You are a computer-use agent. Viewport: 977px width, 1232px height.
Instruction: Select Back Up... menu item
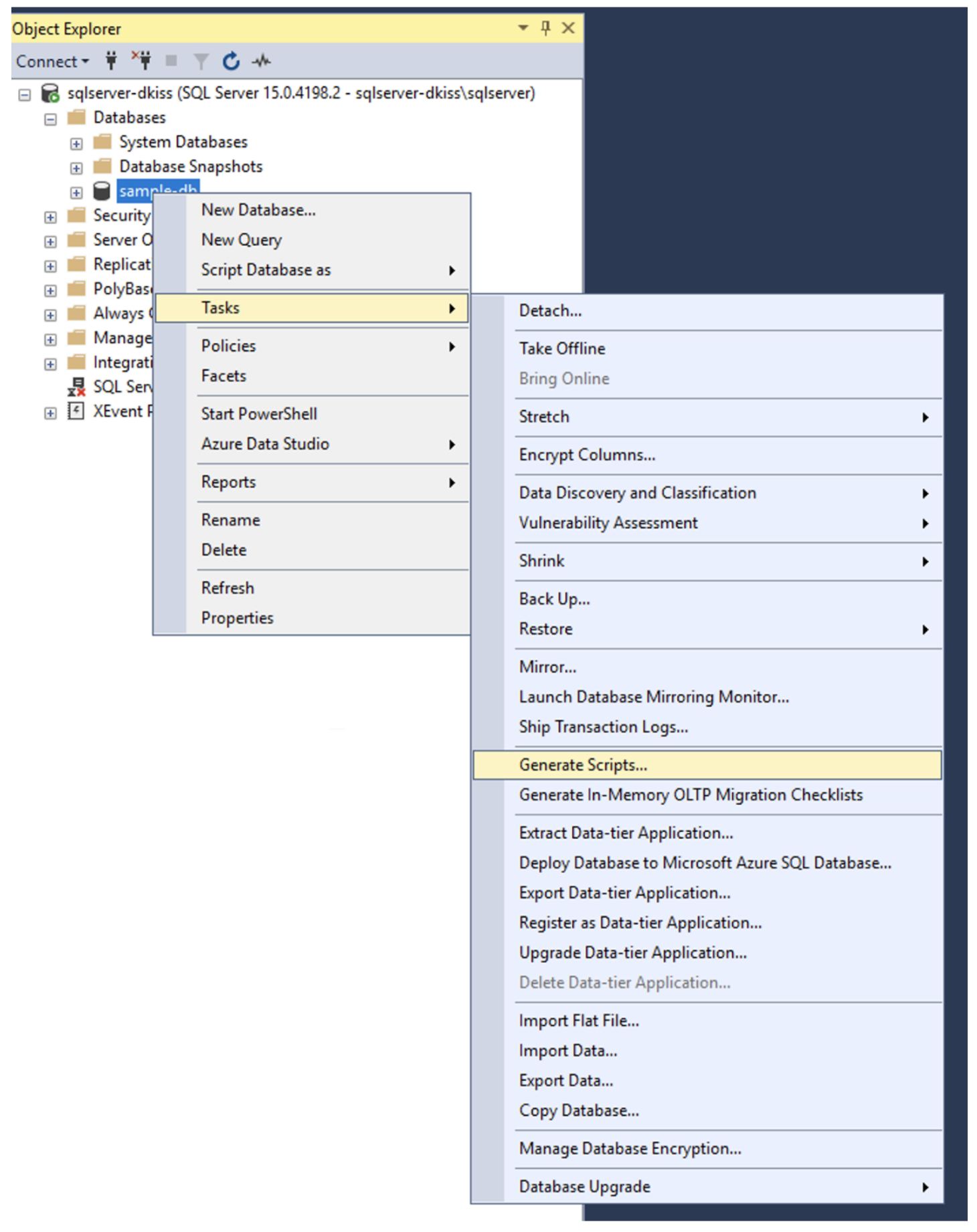coord(707,599)
